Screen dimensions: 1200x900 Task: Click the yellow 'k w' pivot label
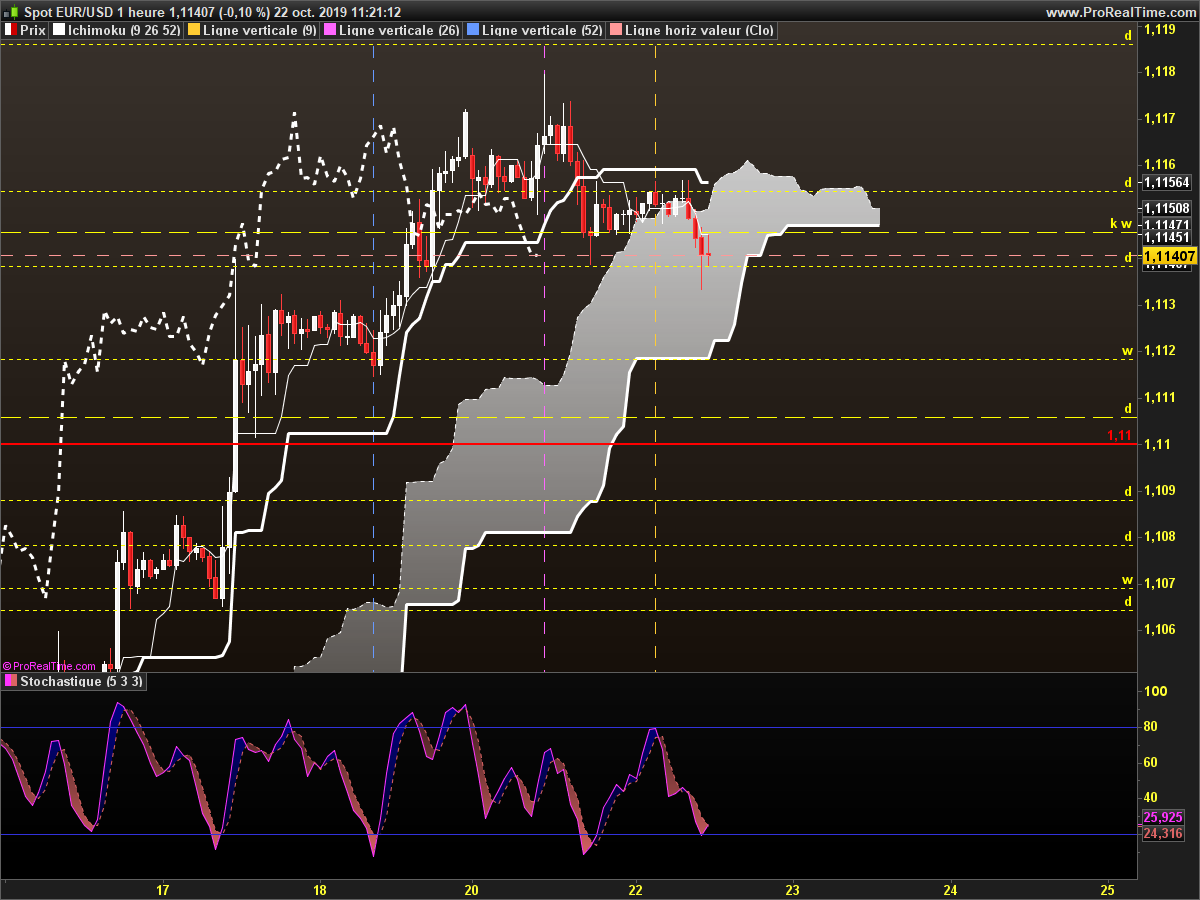(1121, 224)
